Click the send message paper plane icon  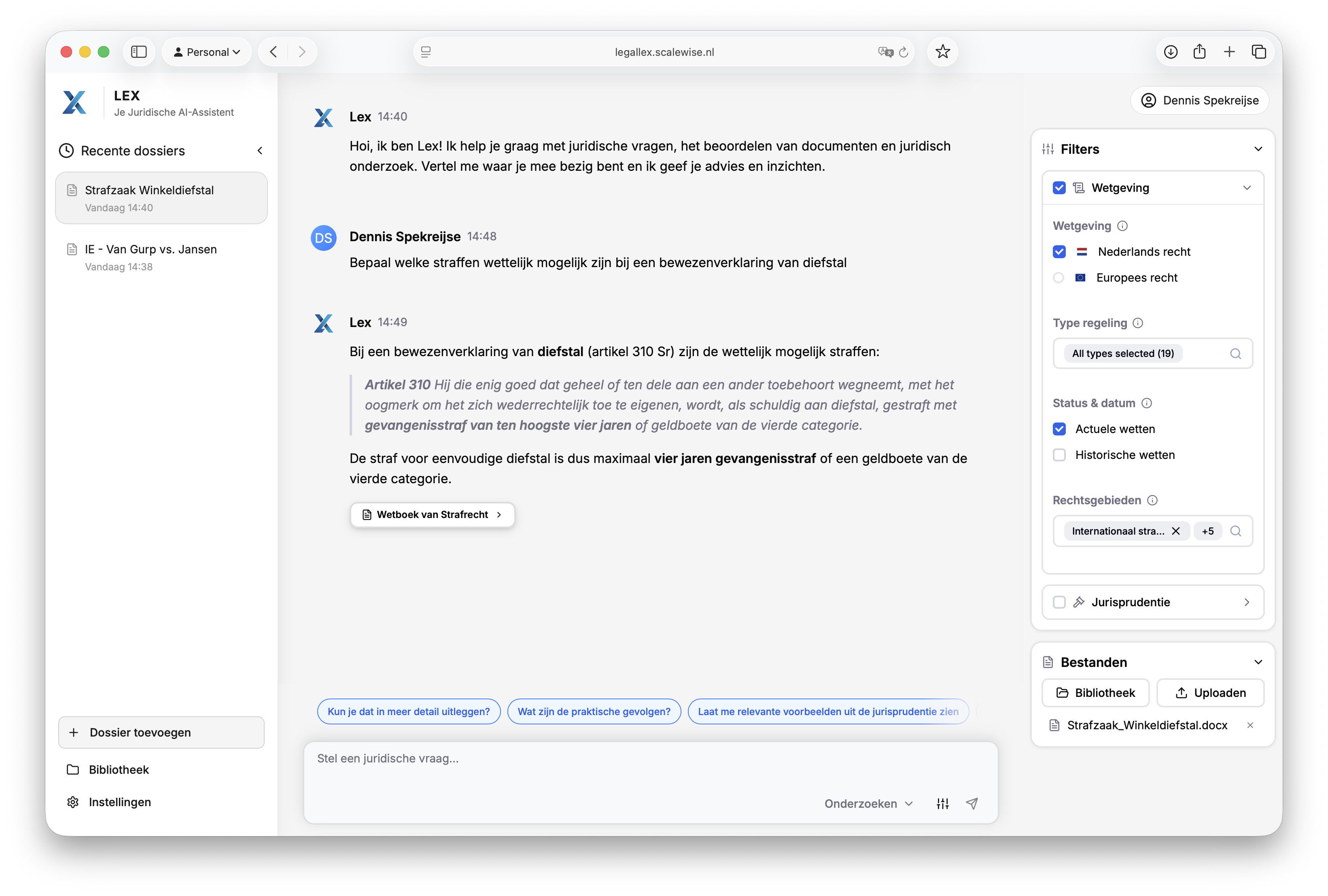[x=972, y=803]
